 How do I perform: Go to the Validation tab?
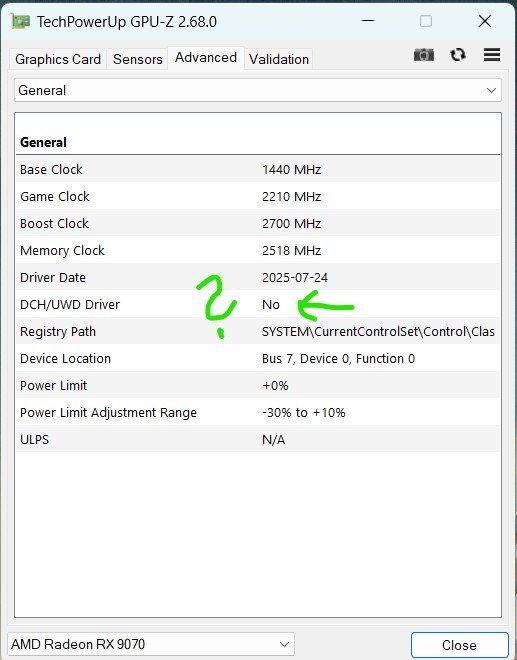pyautogui.click(x=279, y=59)
